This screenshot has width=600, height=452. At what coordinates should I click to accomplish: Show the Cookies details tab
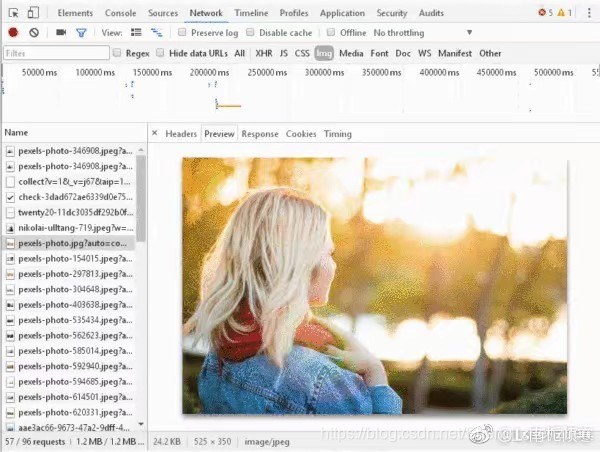tap(301, 134)
